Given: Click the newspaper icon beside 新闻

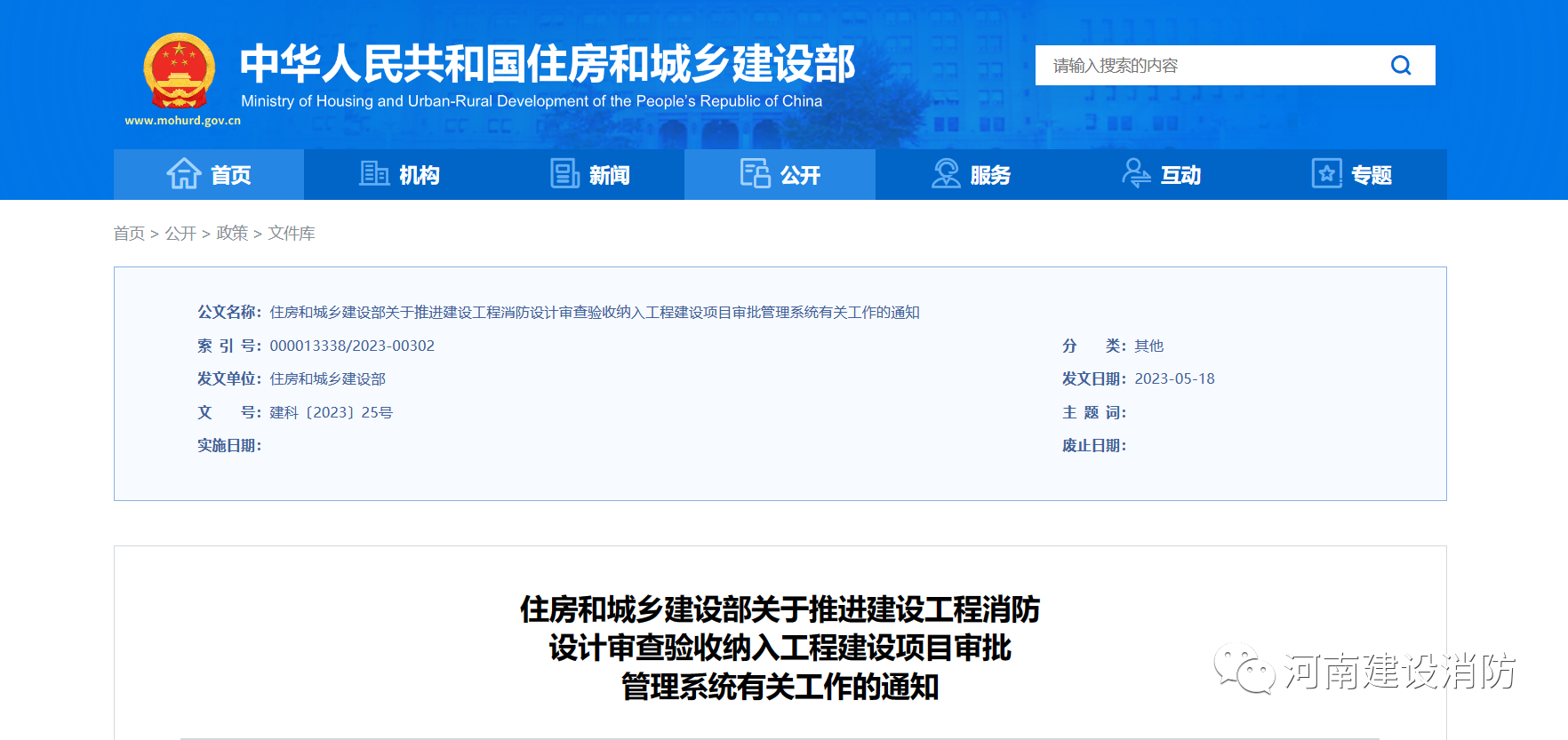Looking at the screenshot, I should [564, 173].
